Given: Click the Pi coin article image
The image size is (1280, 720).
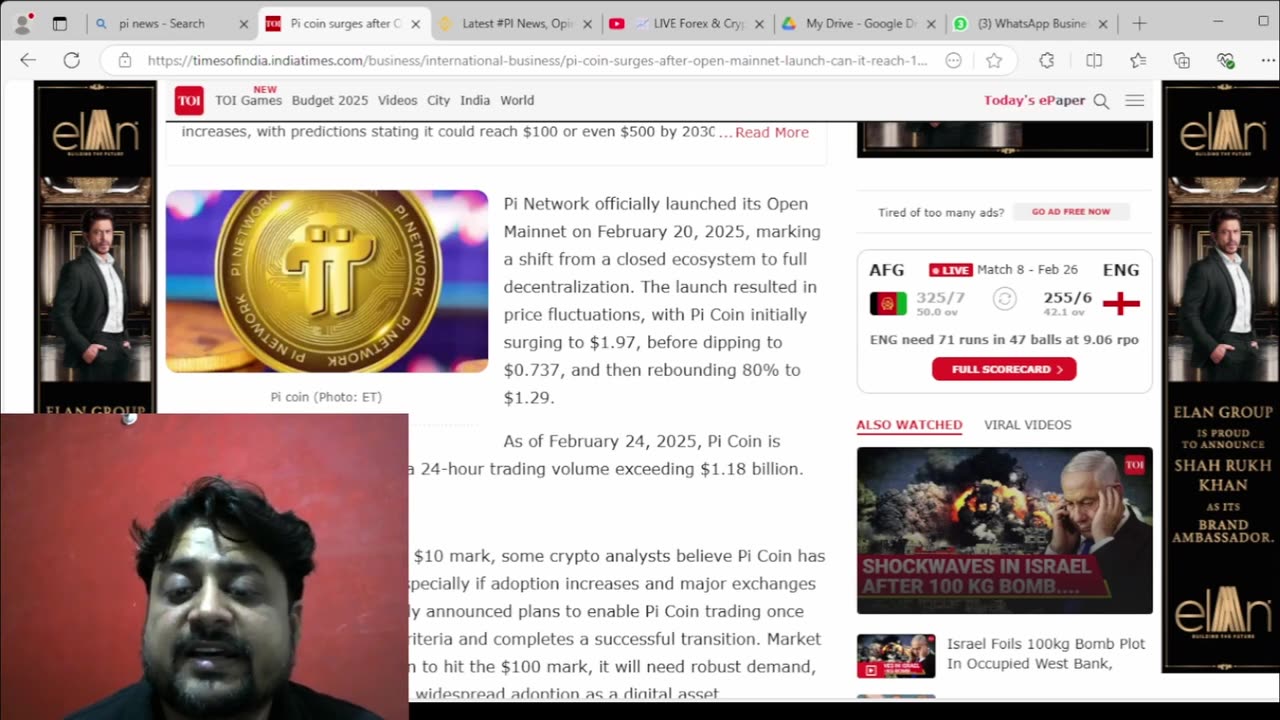Looking at the screenshot, I should pos(327,281).
